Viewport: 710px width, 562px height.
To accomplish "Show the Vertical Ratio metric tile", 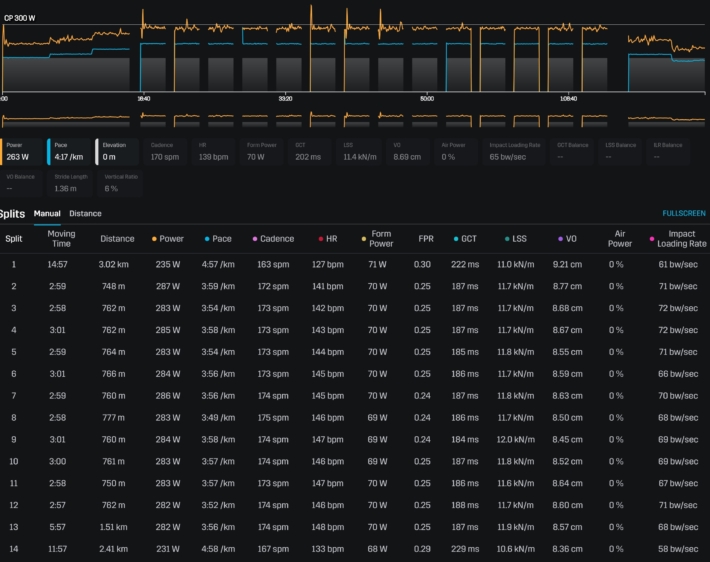I will [x=118, y=183].
